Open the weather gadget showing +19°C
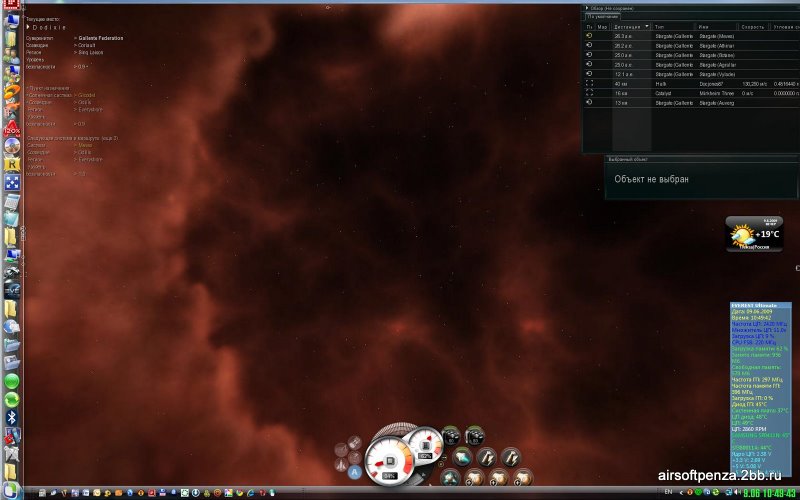Image resolution: width=800 pixels, height=500 pixels. 754,234
